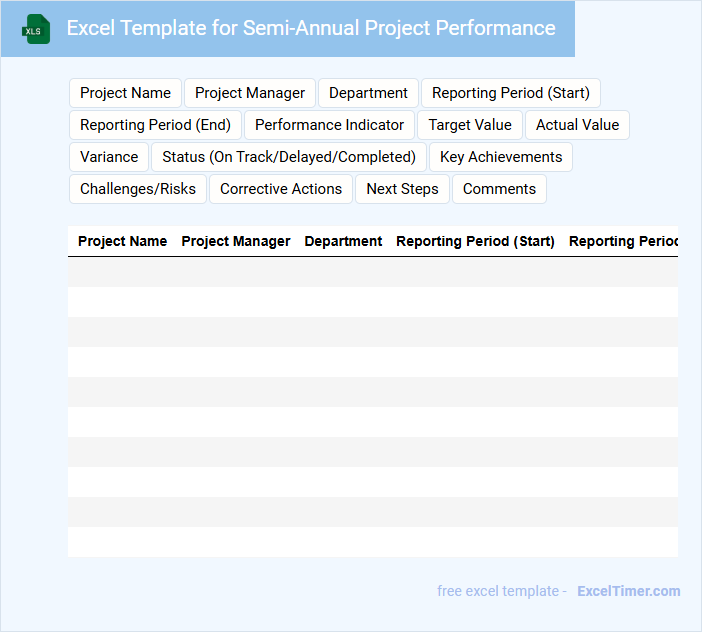Click the Project Manager table column header
The height and width of the screenshot is (632, 702).
point(236,241)
